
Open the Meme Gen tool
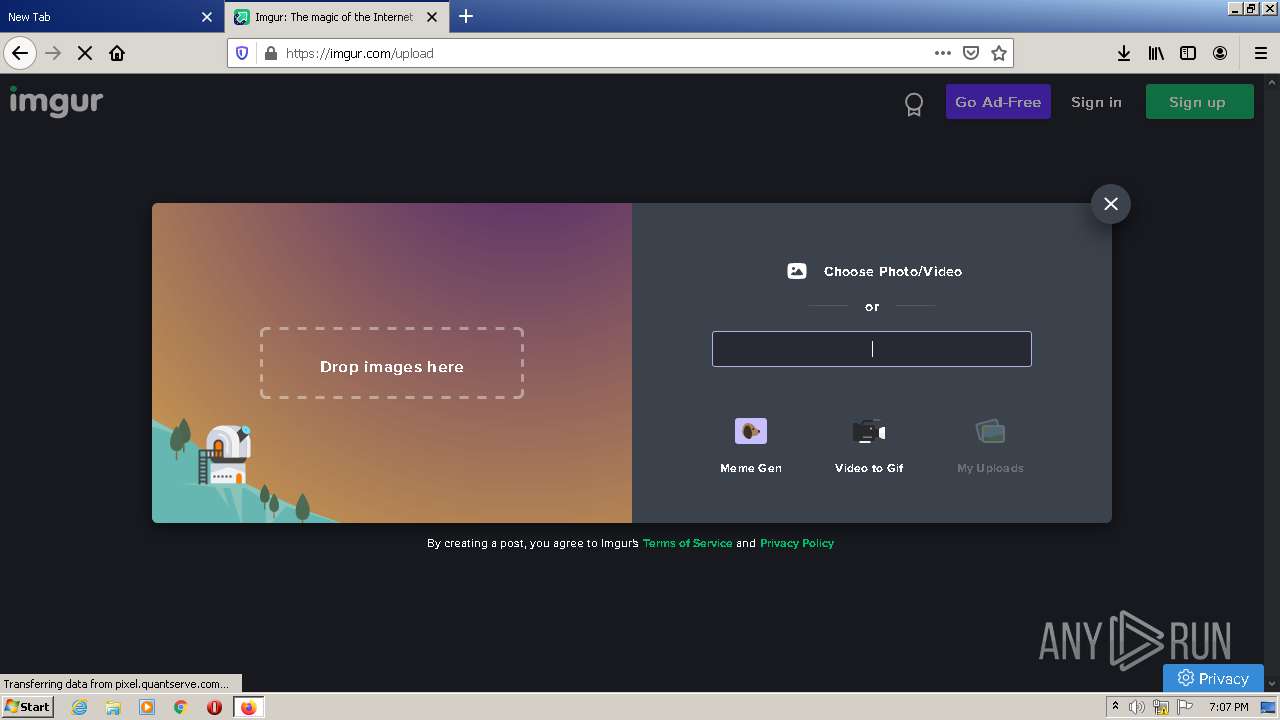(x=751, y=445)
